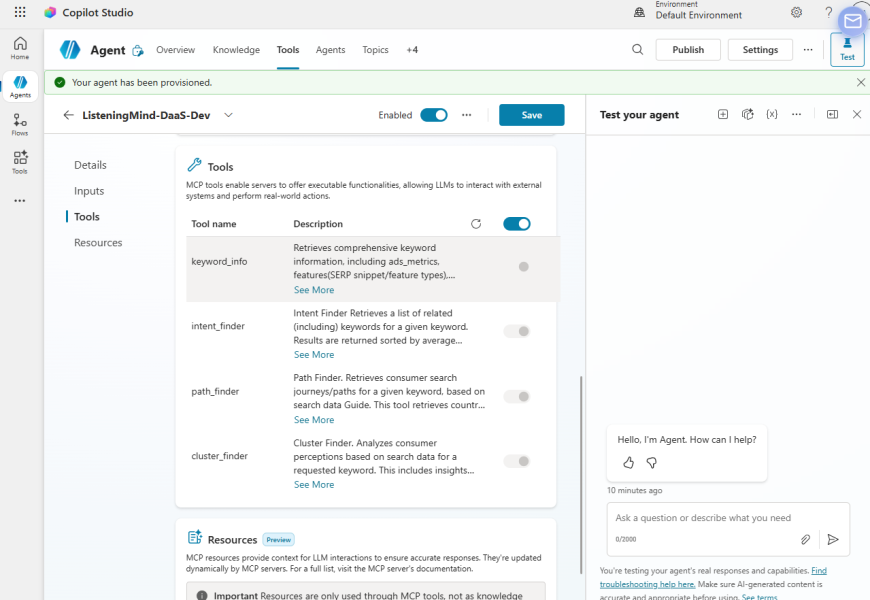
Task: Switch to the Knowledge tab
Action: tap(236, 50)
